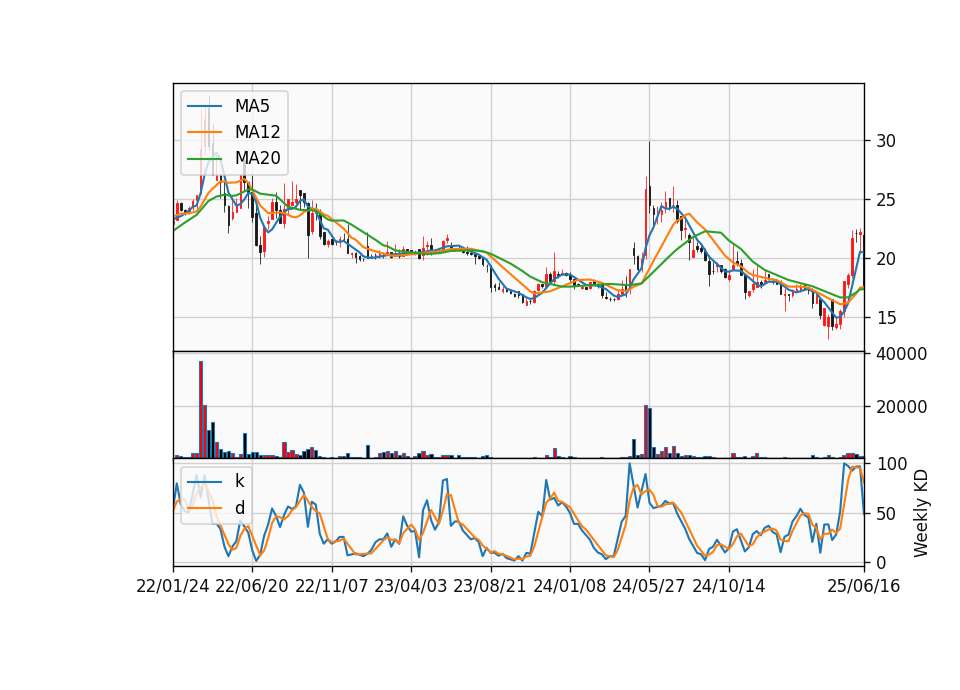Click the 23/08/21 date tick label
This screenshot has height=690, width=960.
coord(490,586)
